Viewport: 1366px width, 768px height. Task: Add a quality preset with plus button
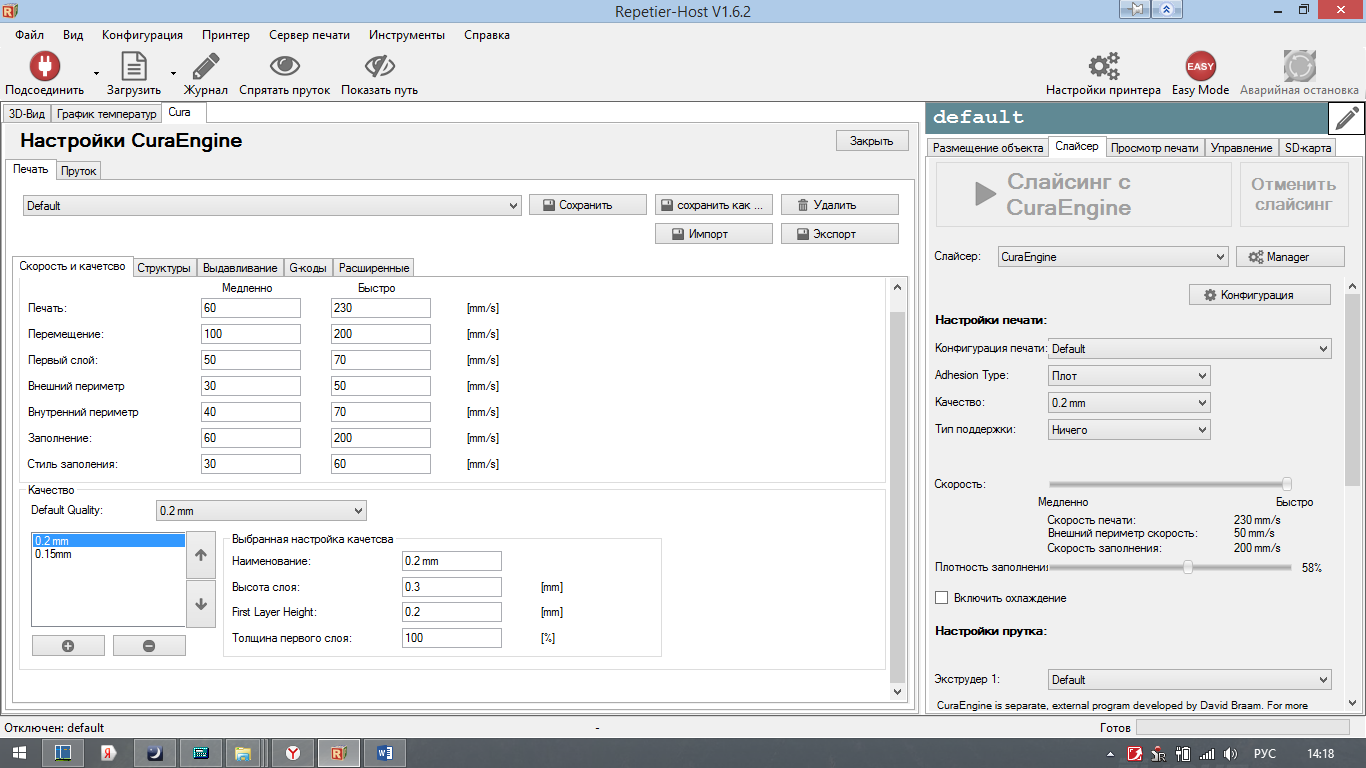[x=68, y=646]
